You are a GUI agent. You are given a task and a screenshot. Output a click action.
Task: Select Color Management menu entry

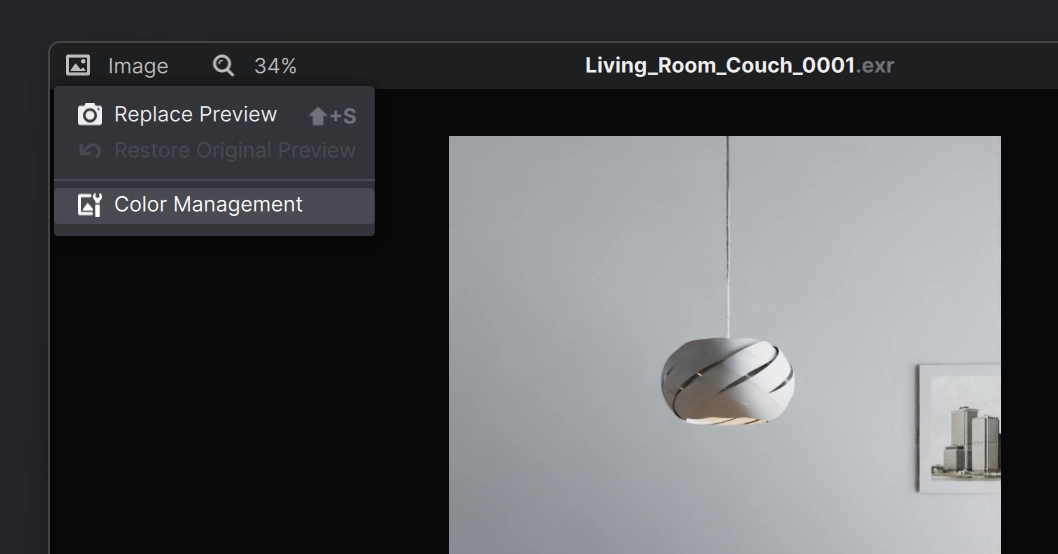pos(215,205)
